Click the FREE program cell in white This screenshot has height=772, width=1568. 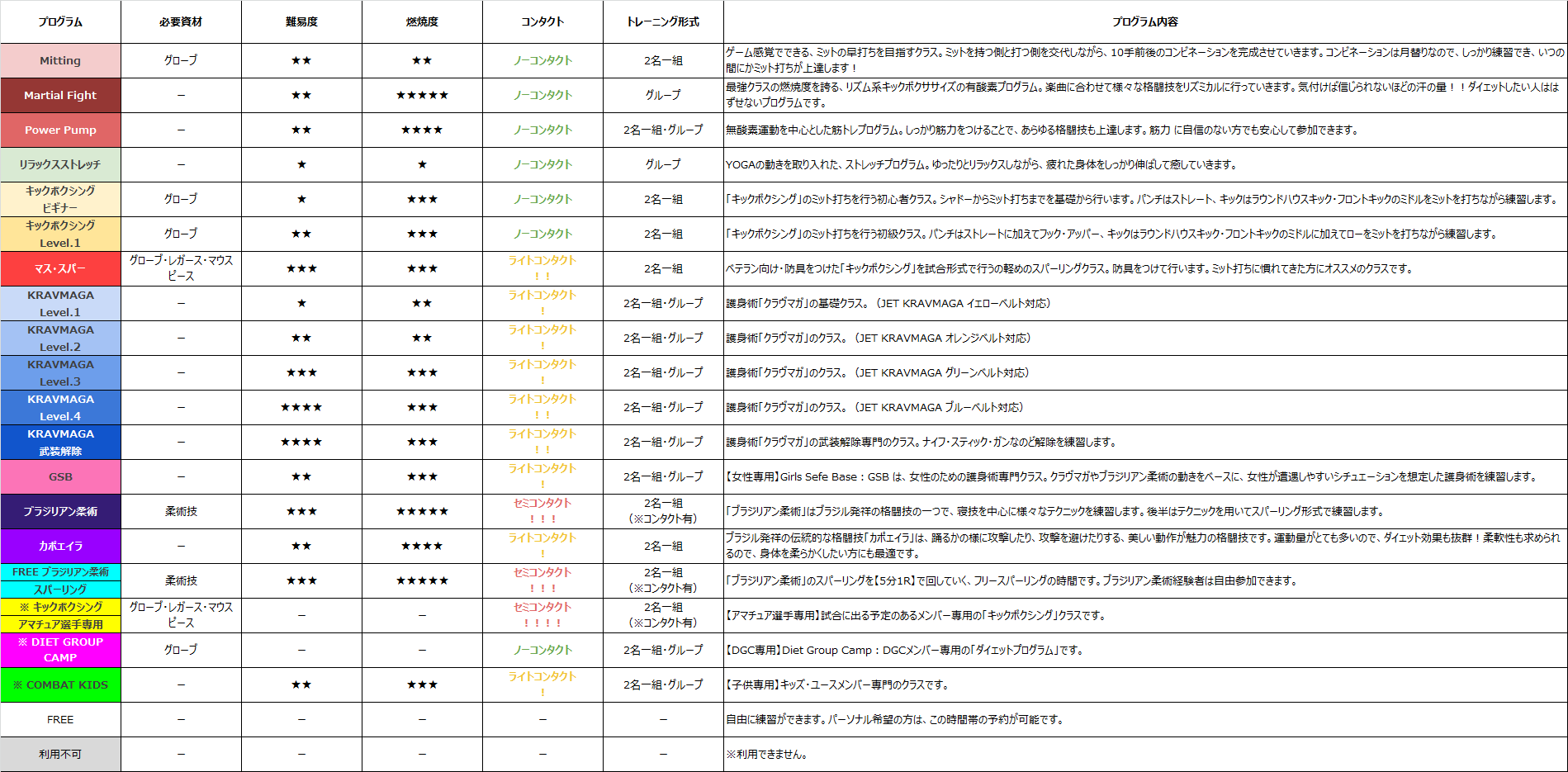pos(60,719)
